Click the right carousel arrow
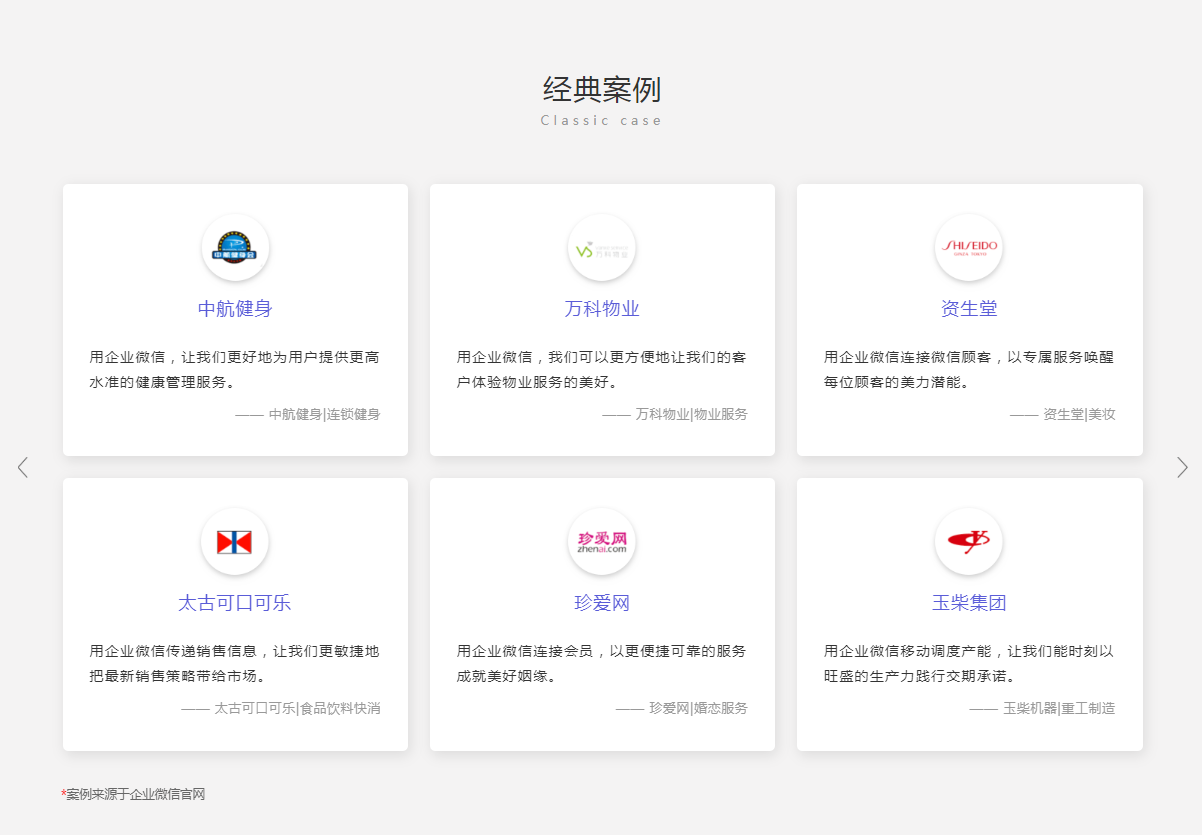Viewport: 1202px width, 835px height. click(x=1182, y=467)
